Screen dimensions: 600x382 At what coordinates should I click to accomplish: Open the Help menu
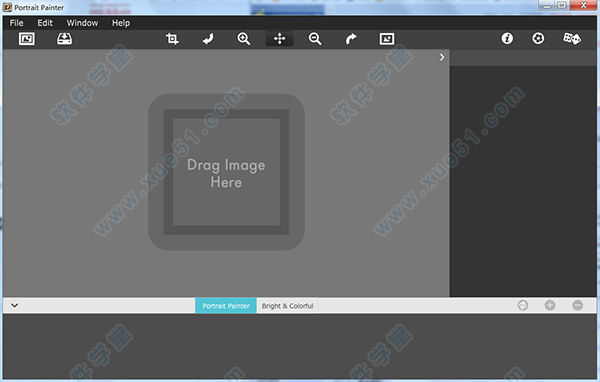[x=121, y=23]
